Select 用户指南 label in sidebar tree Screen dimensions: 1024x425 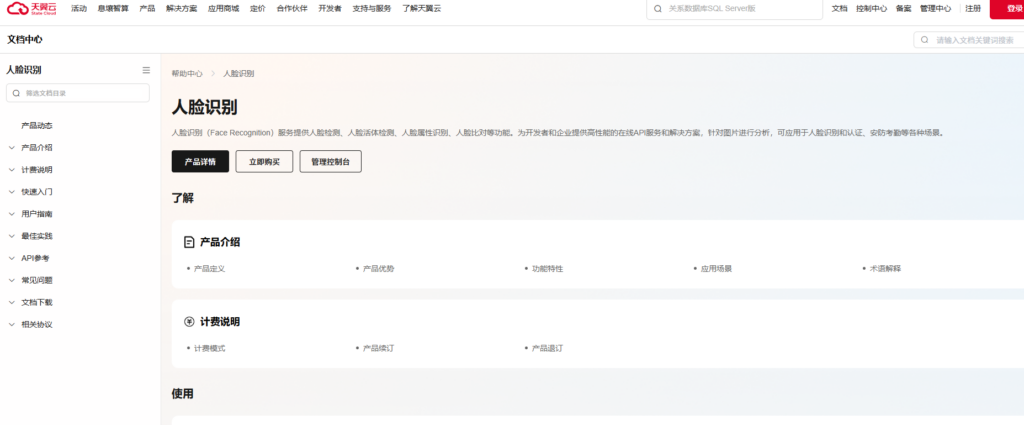37,214
